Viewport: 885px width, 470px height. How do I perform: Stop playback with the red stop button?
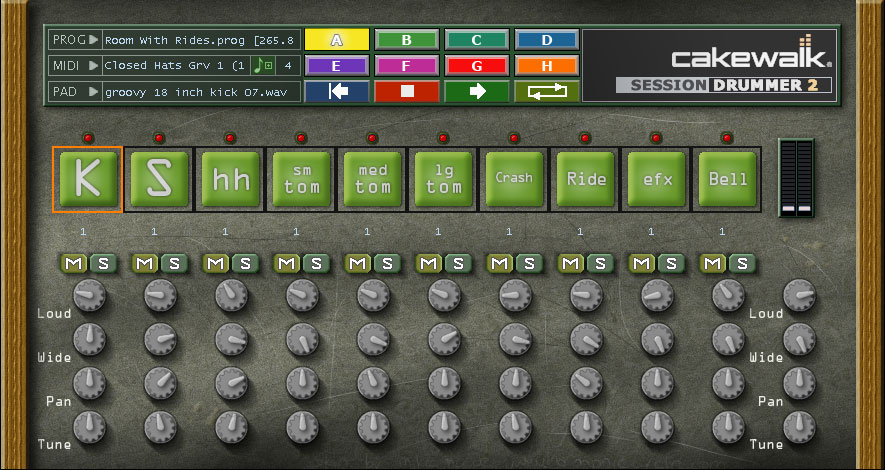tap(406, 91)
